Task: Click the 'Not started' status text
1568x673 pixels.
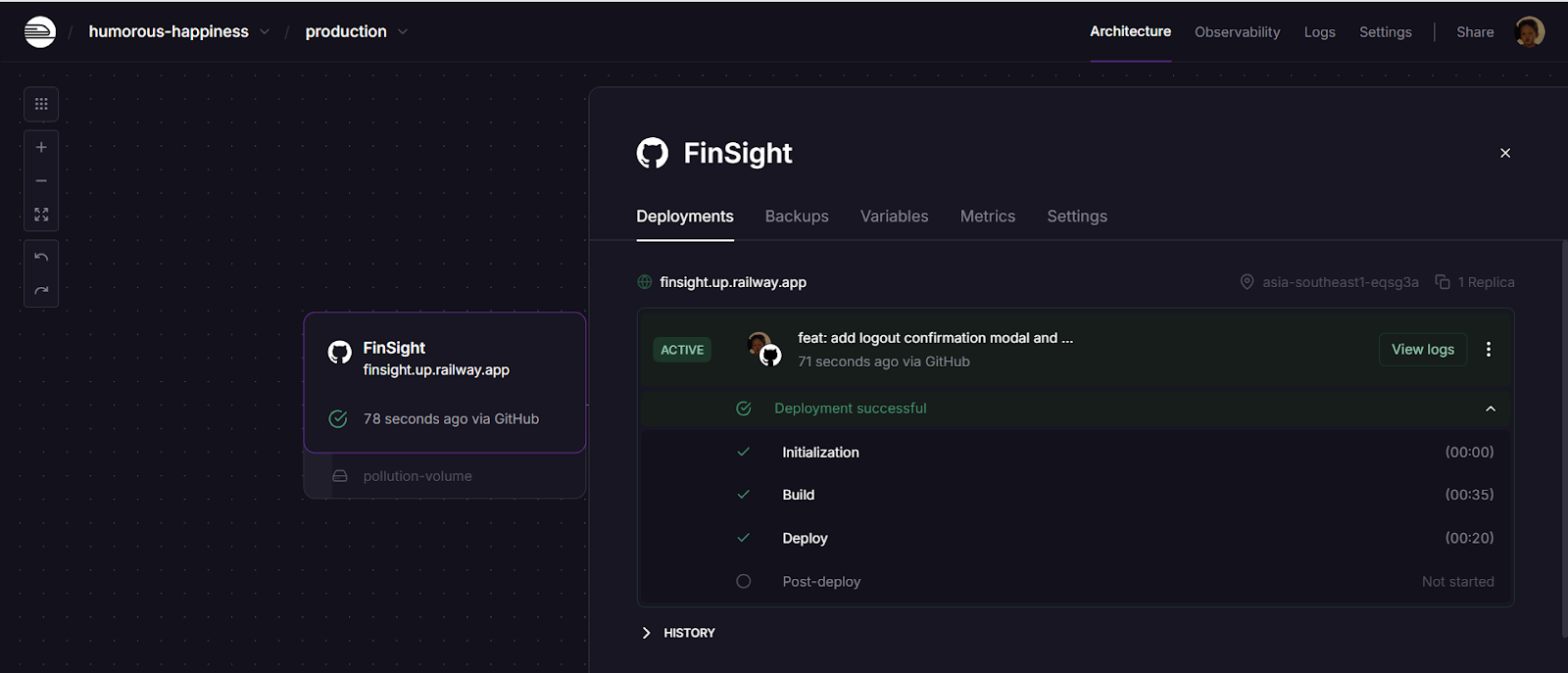Action: tap(1458, 582)
